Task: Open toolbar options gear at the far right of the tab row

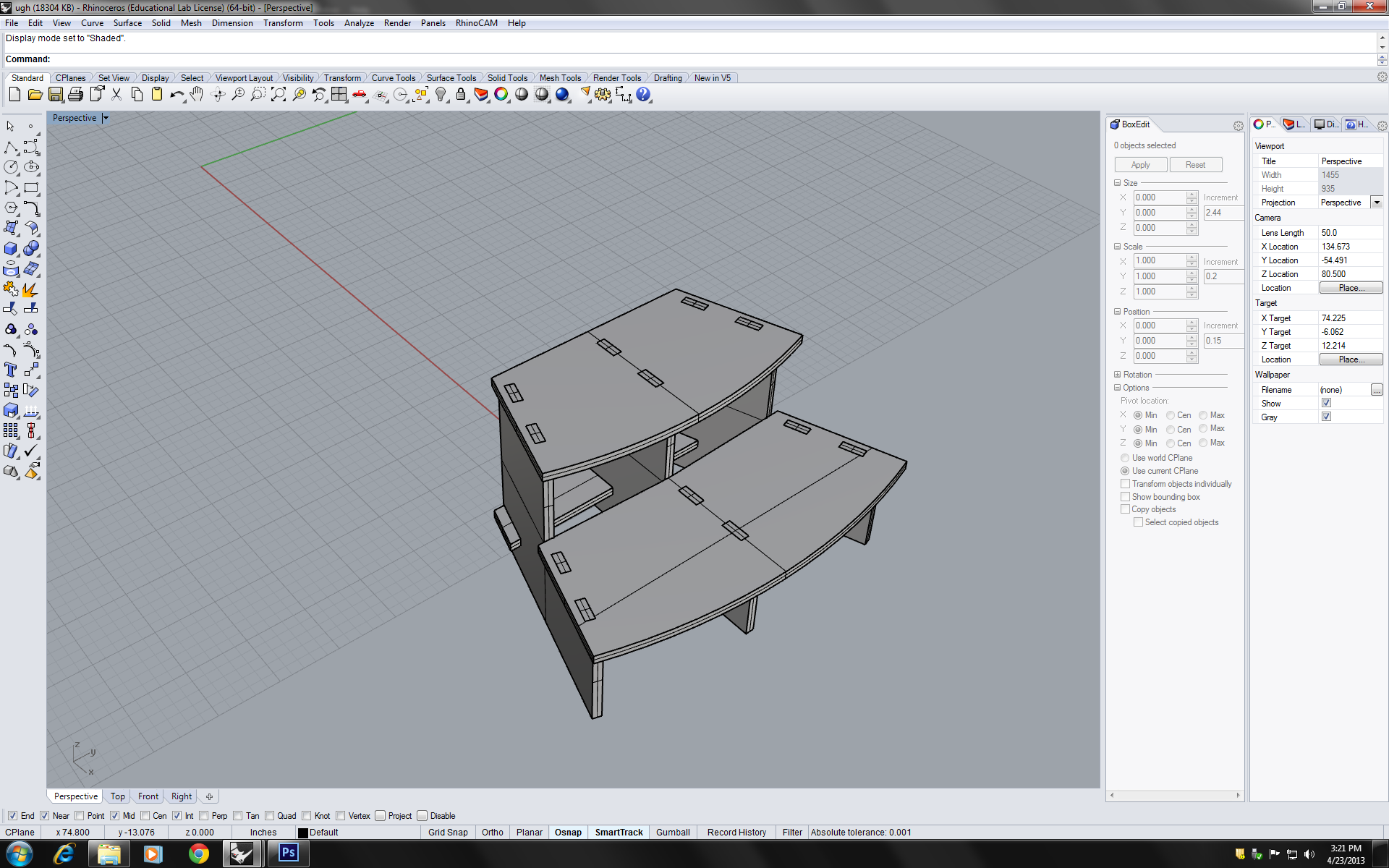Action: click(1382, 77)
